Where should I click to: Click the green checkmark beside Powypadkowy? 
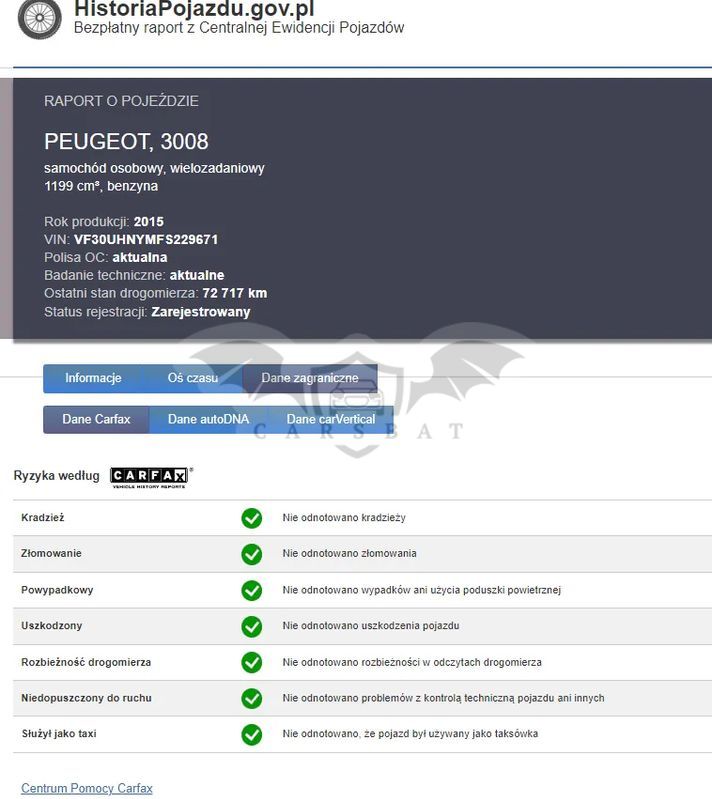(252, 590)
